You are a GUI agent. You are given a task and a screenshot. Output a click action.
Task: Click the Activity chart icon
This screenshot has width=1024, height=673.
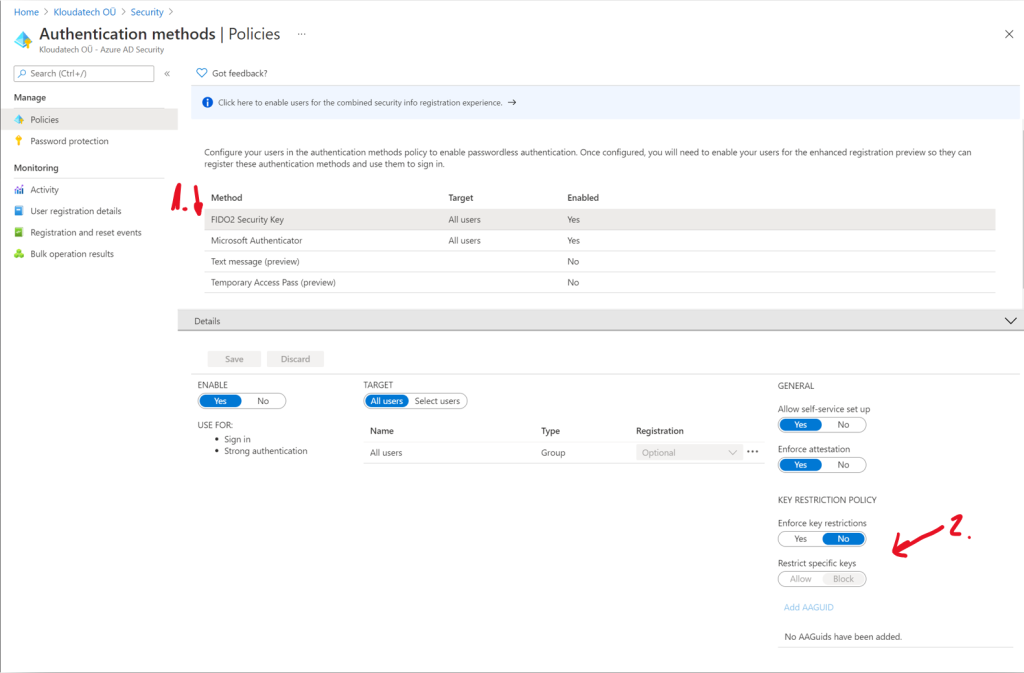click(x=19, y=190)
